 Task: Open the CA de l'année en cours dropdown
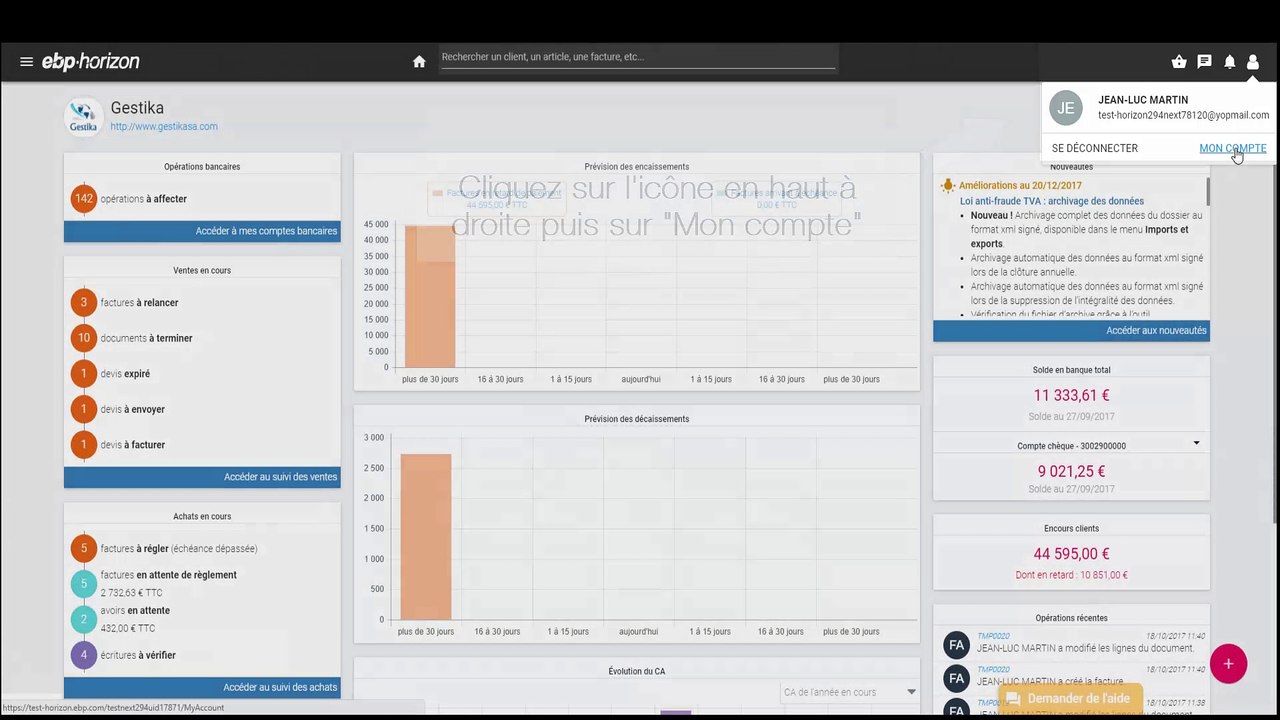click(x=849, y=692)
